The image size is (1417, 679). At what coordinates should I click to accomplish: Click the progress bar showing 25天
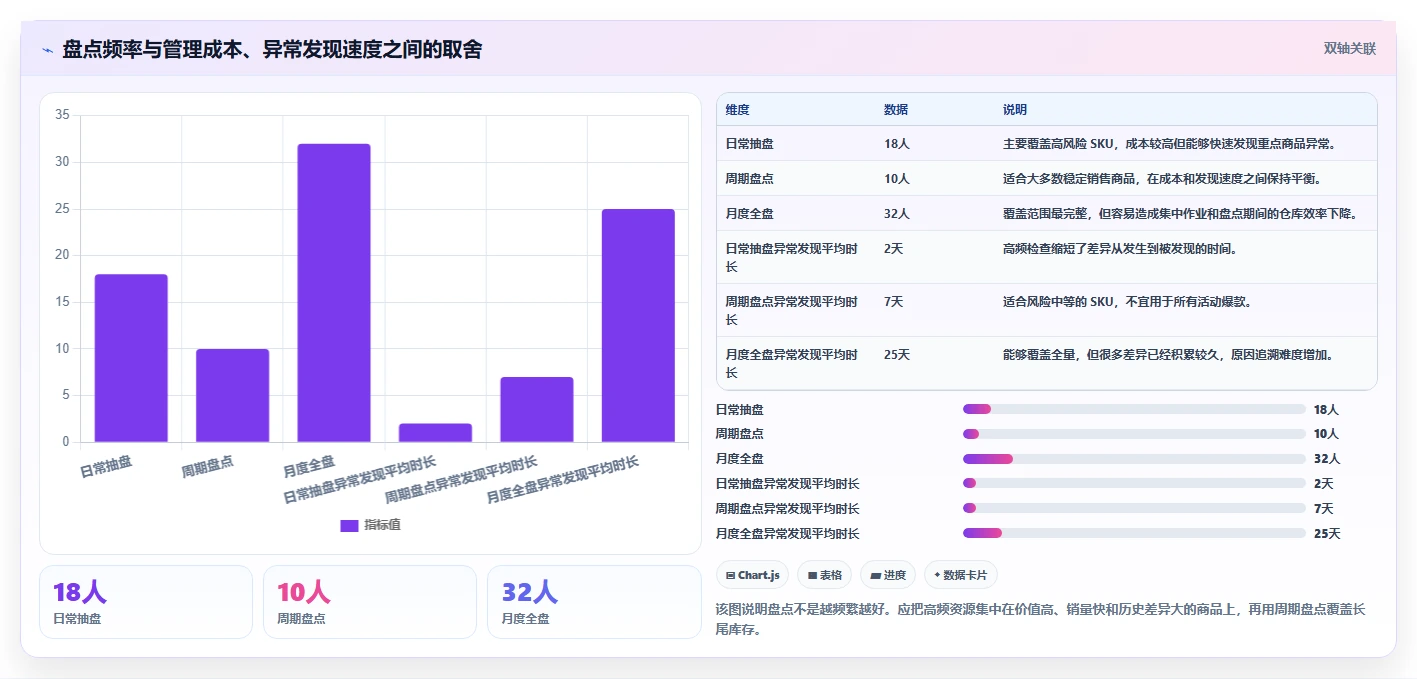pos(1134,534)
